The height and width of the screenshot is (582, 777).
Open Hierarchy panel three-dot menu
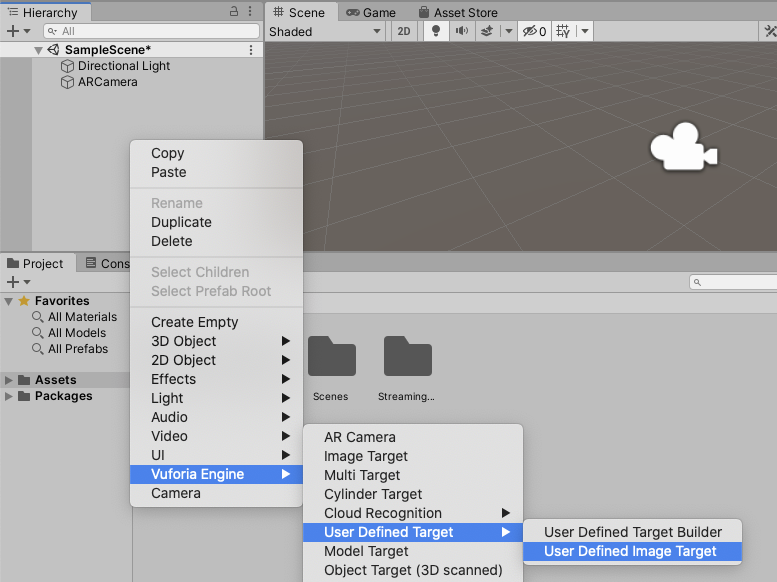[x=250, y=11]
